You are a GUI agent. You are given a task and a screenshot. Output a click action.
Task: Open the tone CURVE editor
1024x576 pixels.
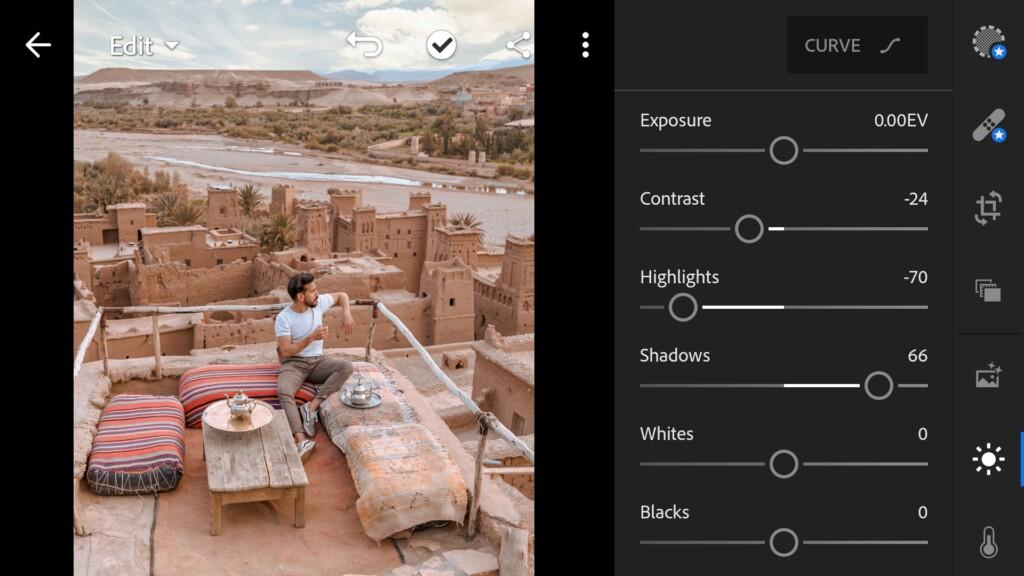click(x=857, y=45)
